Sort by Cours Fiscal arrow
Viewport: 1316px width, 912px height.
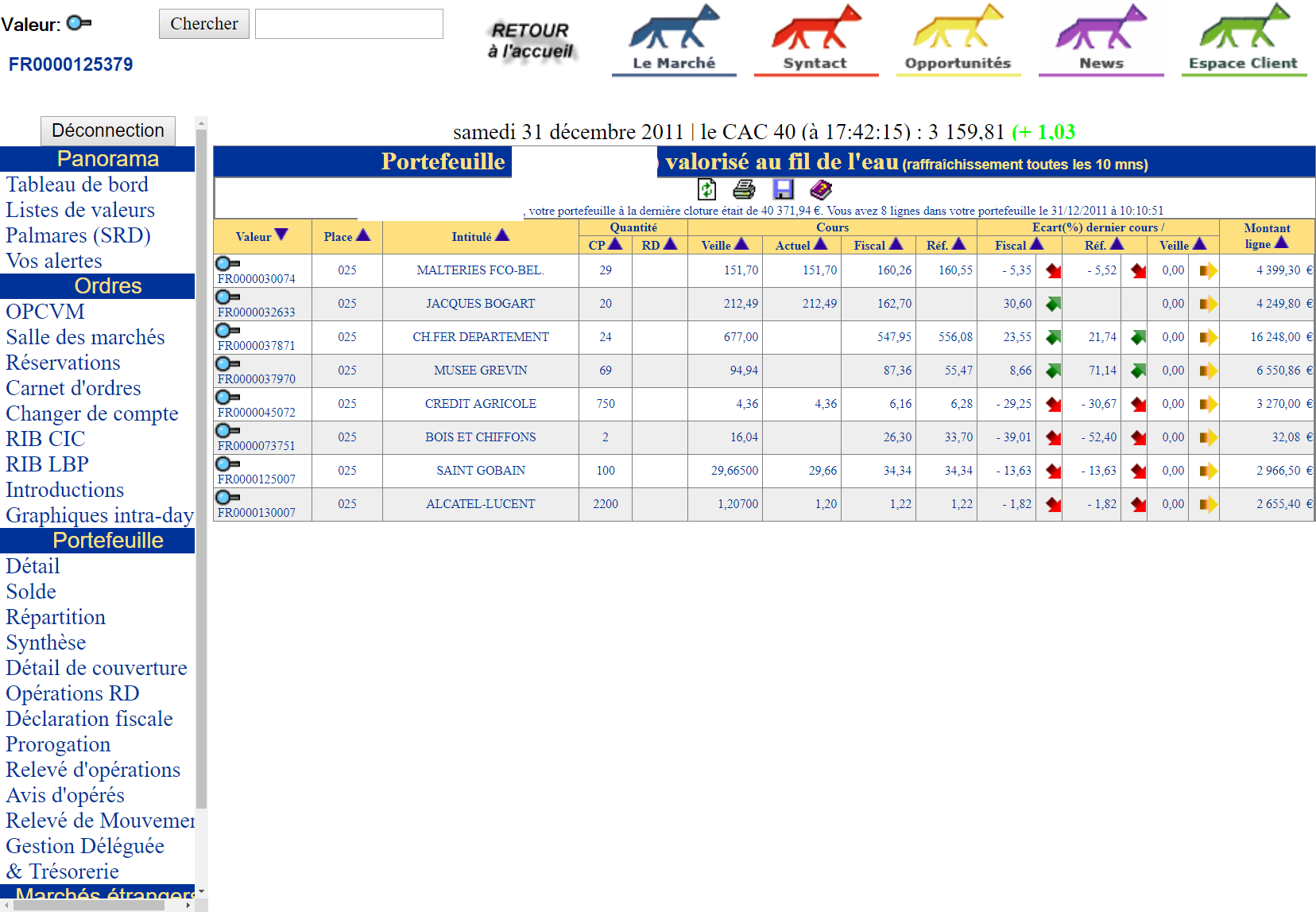(x=896, y=244)
